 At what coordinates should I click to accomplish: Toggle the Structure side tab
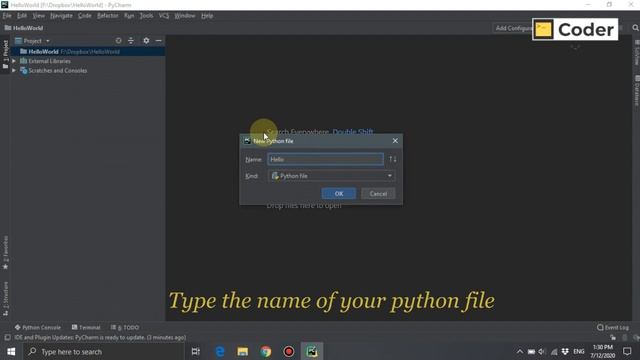point(5,299)
